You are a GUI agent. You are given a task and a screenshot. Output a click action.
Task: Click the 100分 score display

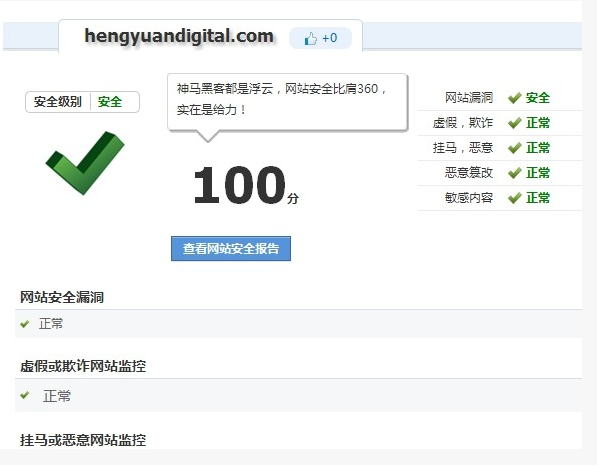coord(246,185)
